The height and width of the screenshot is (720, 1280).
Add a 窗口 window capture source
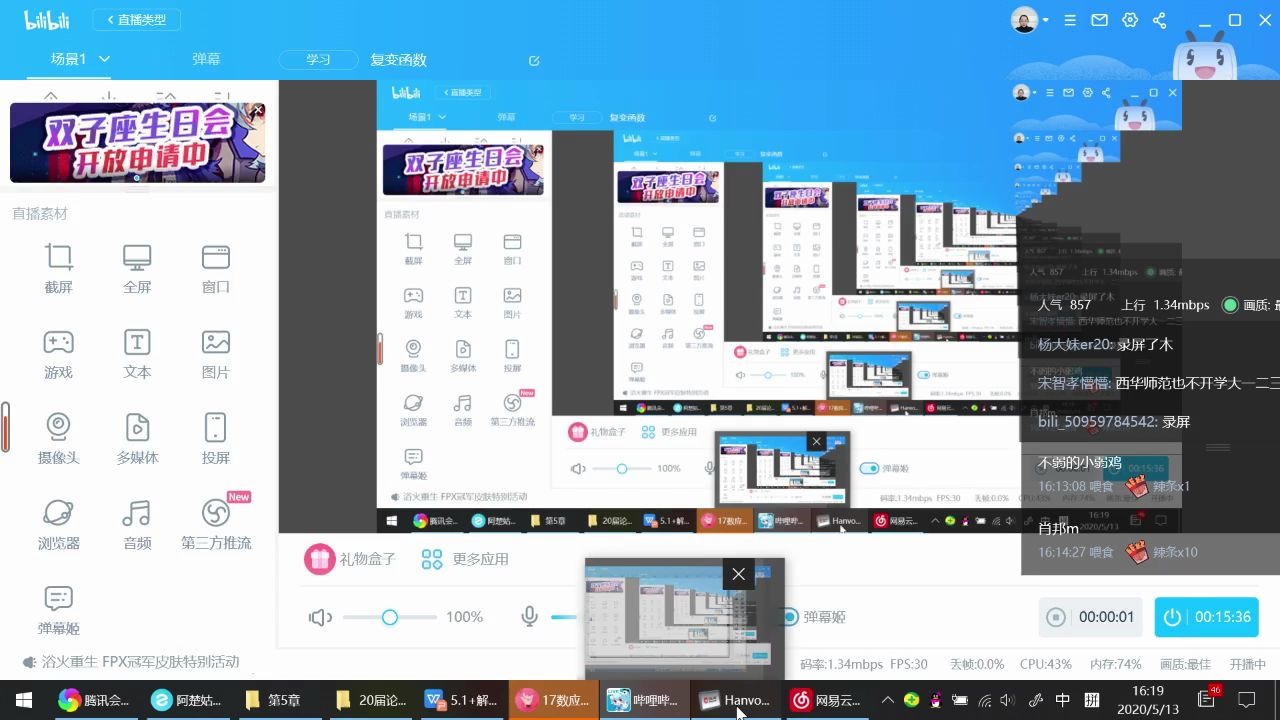pyautogui.click(x=216, y=268)
